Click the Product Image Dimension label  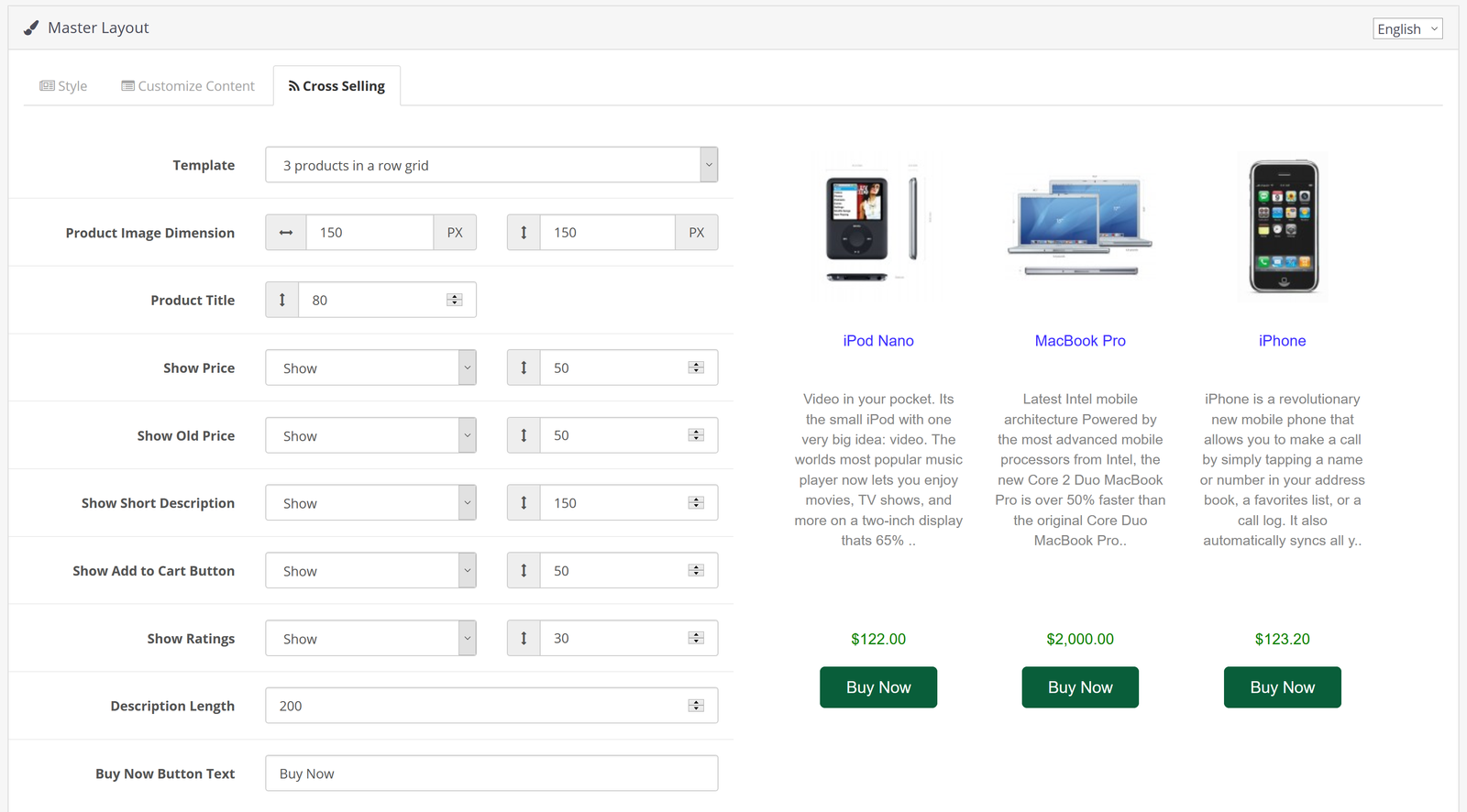[150, 233]
